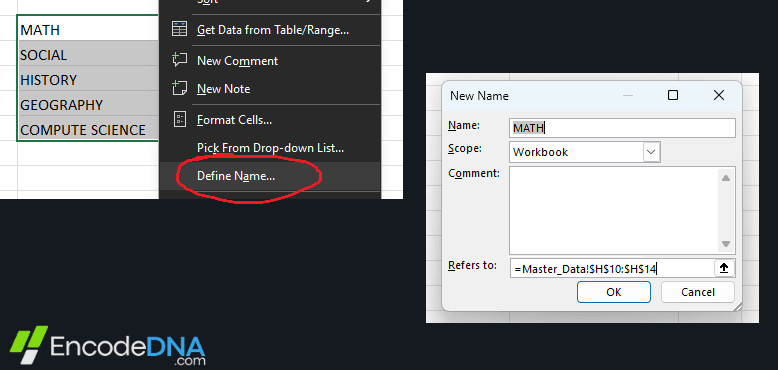
Task: Select the GEOGRAPHY cell
Action: coord(88,104)
